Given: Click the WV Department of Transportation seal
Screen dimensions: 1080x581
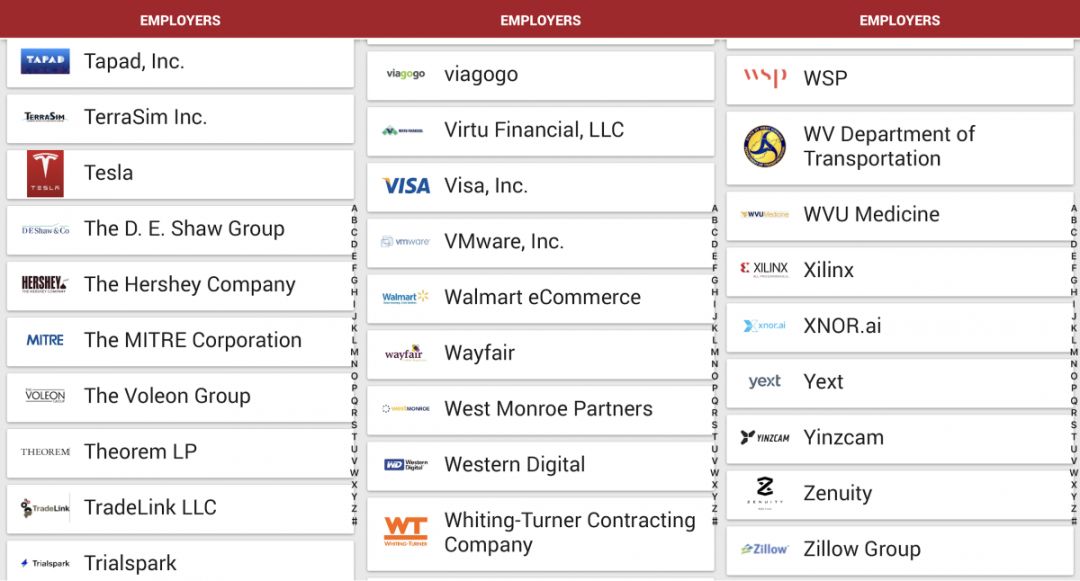Looking at the screenshot, I should pos(765,146).
